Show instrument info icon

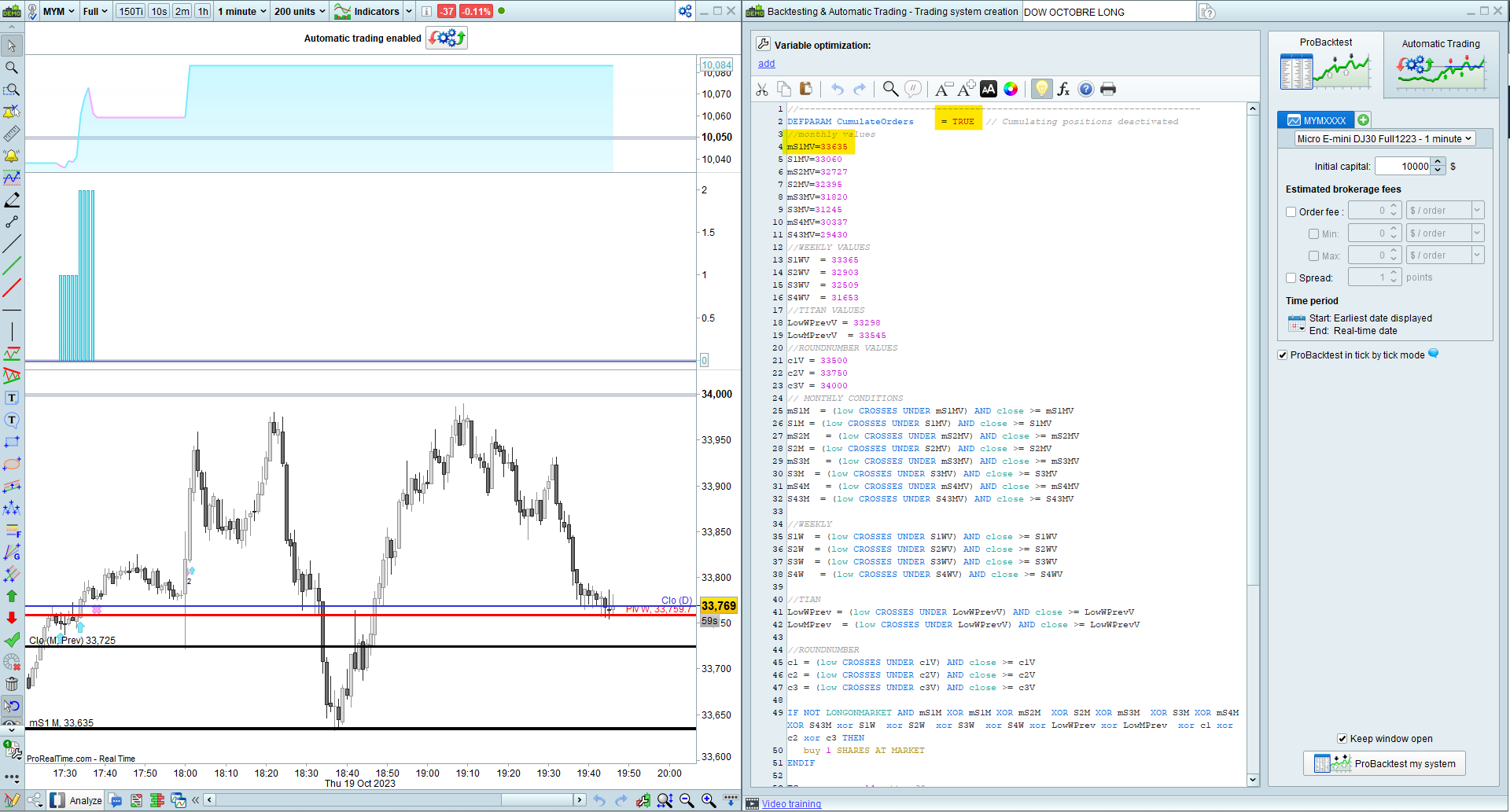click(x=425, y=12)
